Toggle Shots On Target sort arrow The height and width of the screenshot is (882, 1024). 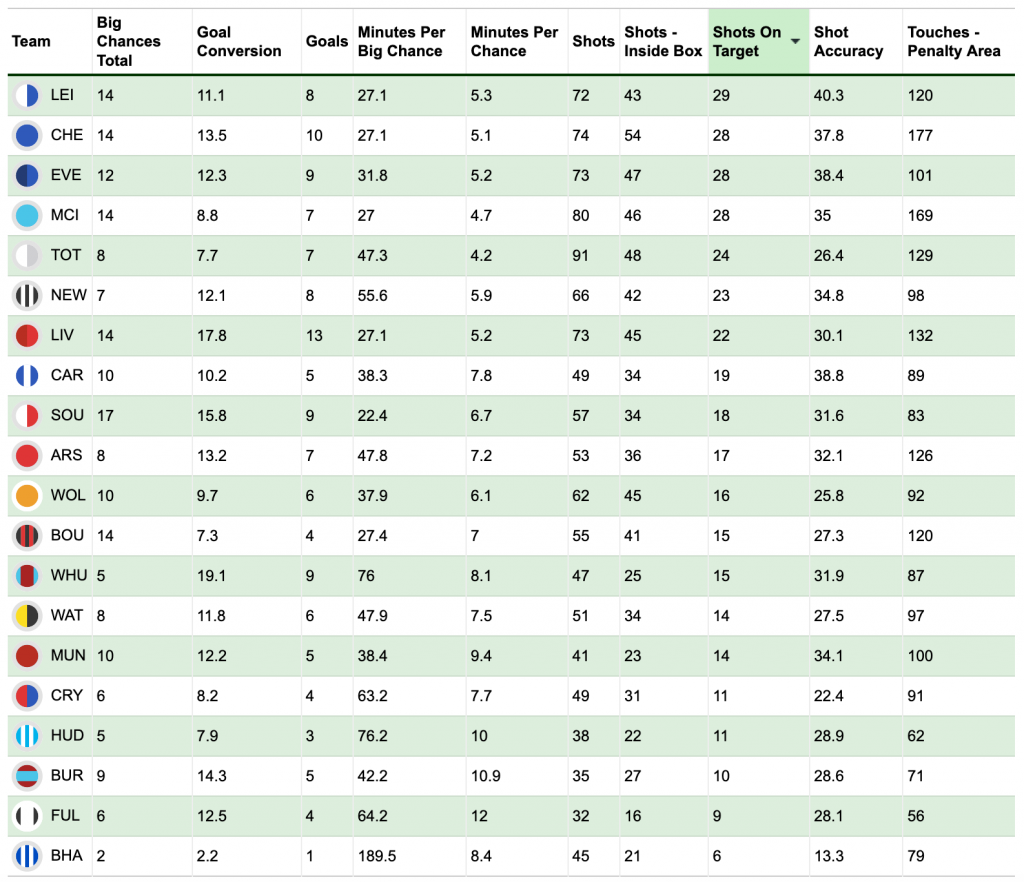(795, 41)
